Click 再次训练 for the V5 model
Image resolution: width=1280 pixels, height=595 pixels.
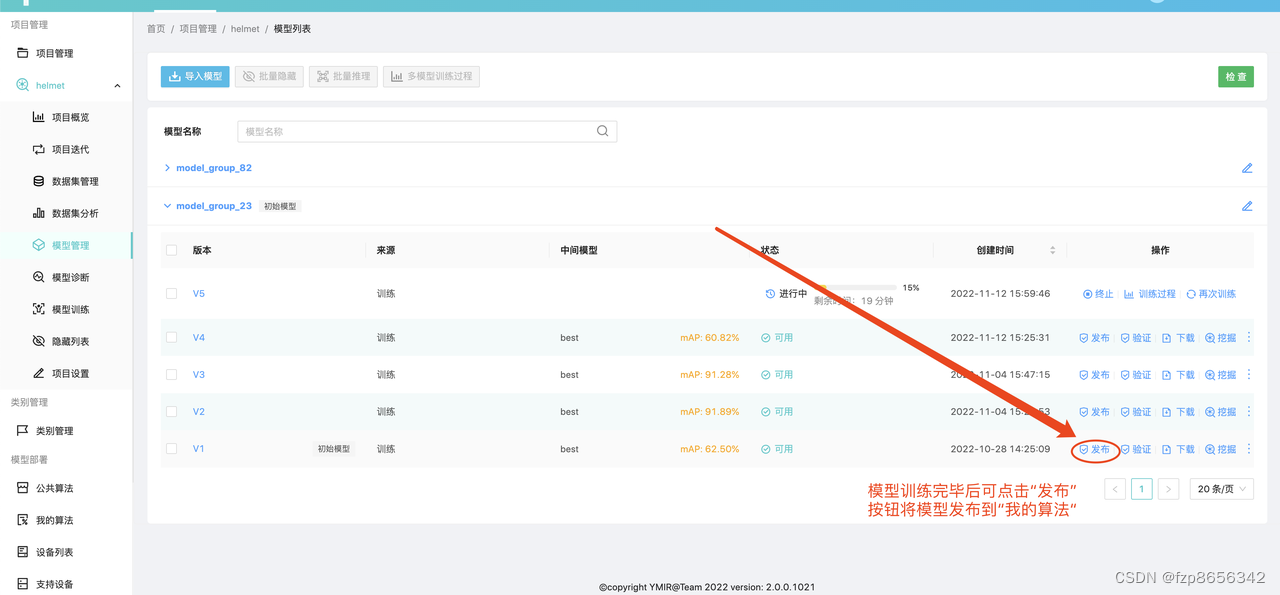(1211, 294)
